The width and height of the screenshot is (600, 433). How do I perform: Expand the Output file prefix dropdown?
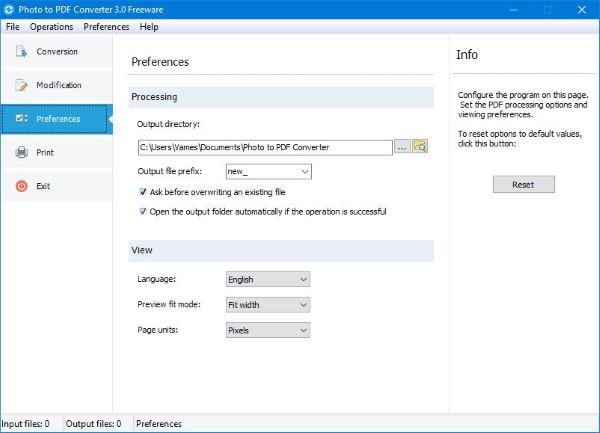click(305, 171)
